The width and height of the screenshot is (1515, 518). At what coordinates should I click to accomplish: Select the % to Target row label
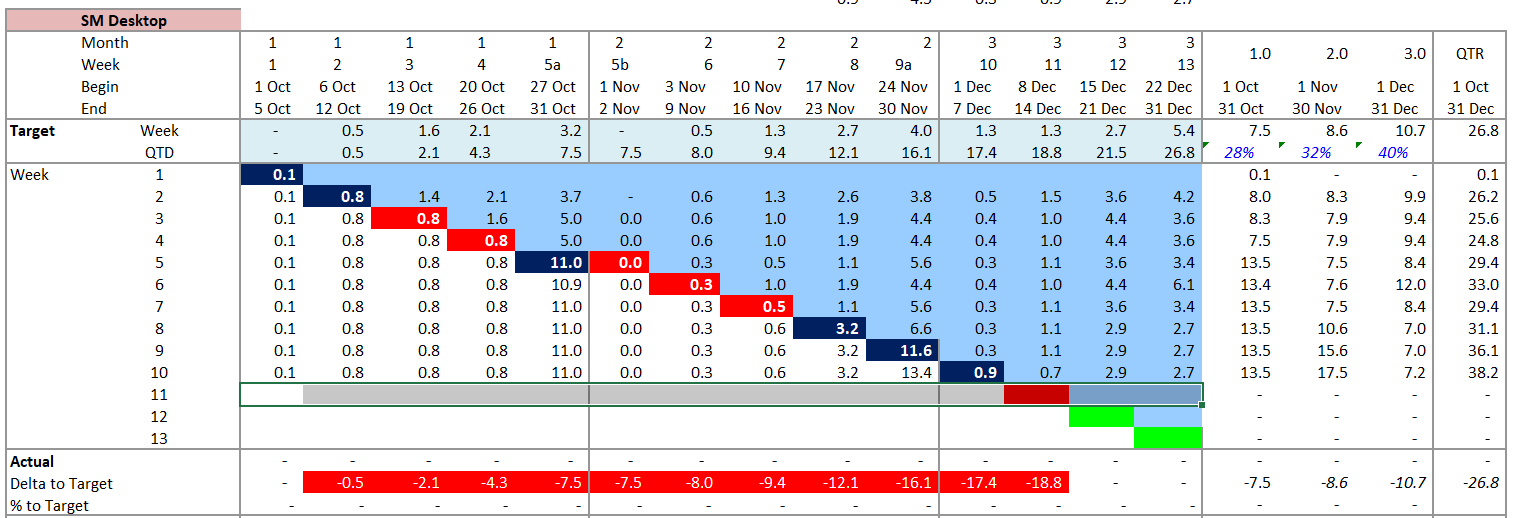pyautogui.click(x=49, y=506)
